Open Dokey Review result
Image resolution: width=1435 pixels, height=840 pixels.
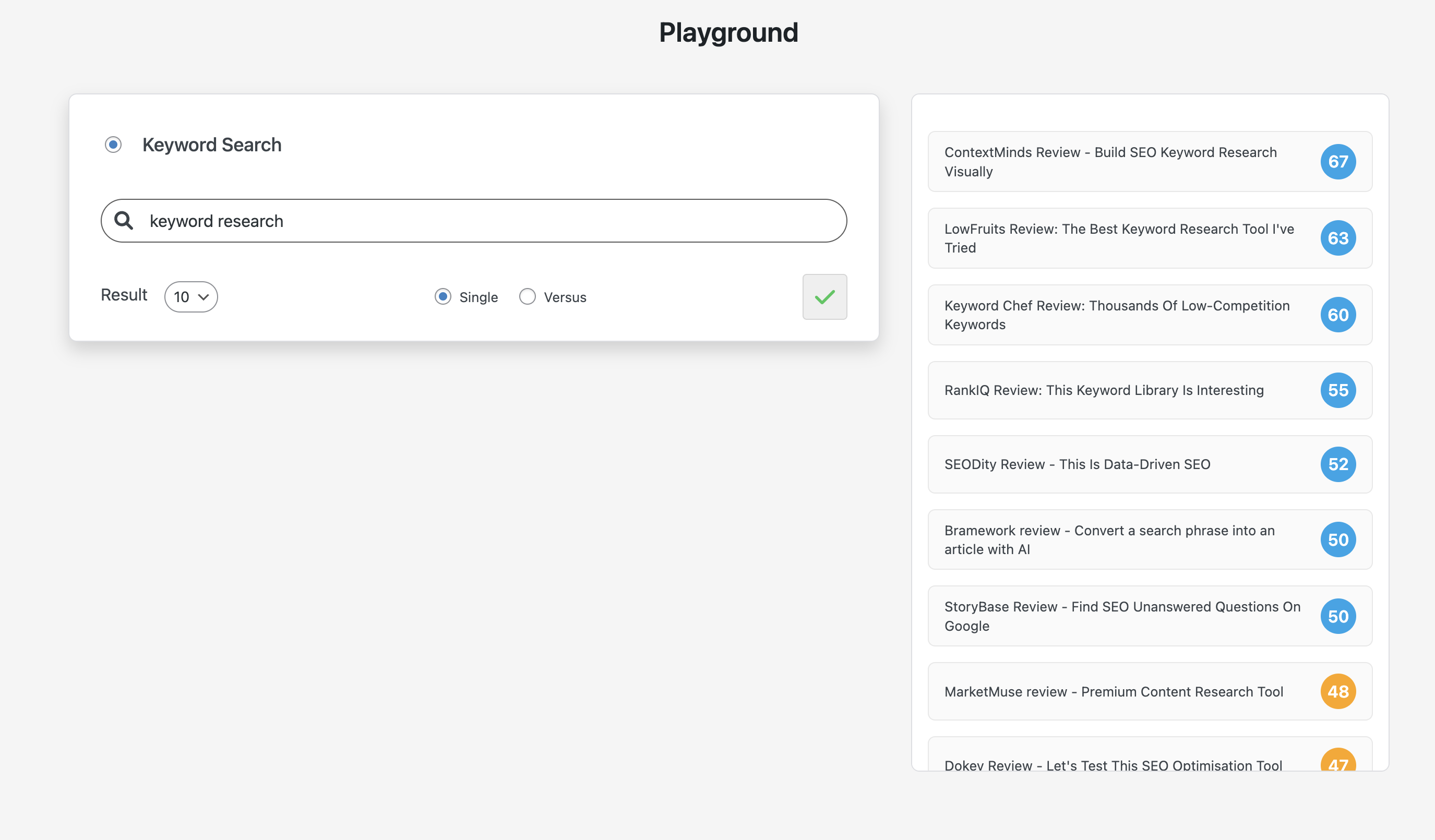[x=1150, y=754]
